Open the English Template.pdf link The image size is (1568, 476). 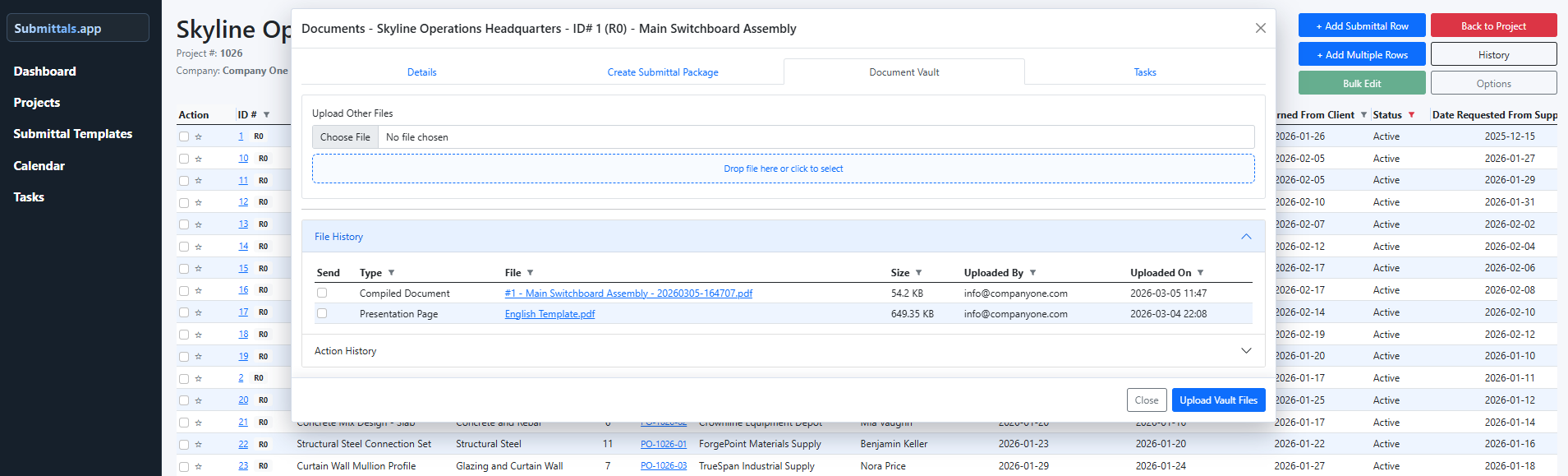click(549, 314)
